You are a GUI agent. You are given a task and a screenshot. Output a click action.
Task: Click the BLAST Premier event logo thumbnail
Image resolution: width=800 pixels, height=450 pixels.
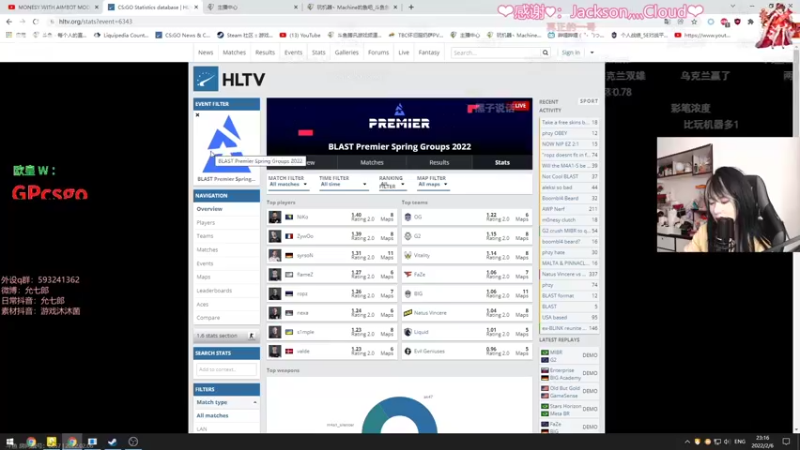pyautogui.click(x=226, y=144)
